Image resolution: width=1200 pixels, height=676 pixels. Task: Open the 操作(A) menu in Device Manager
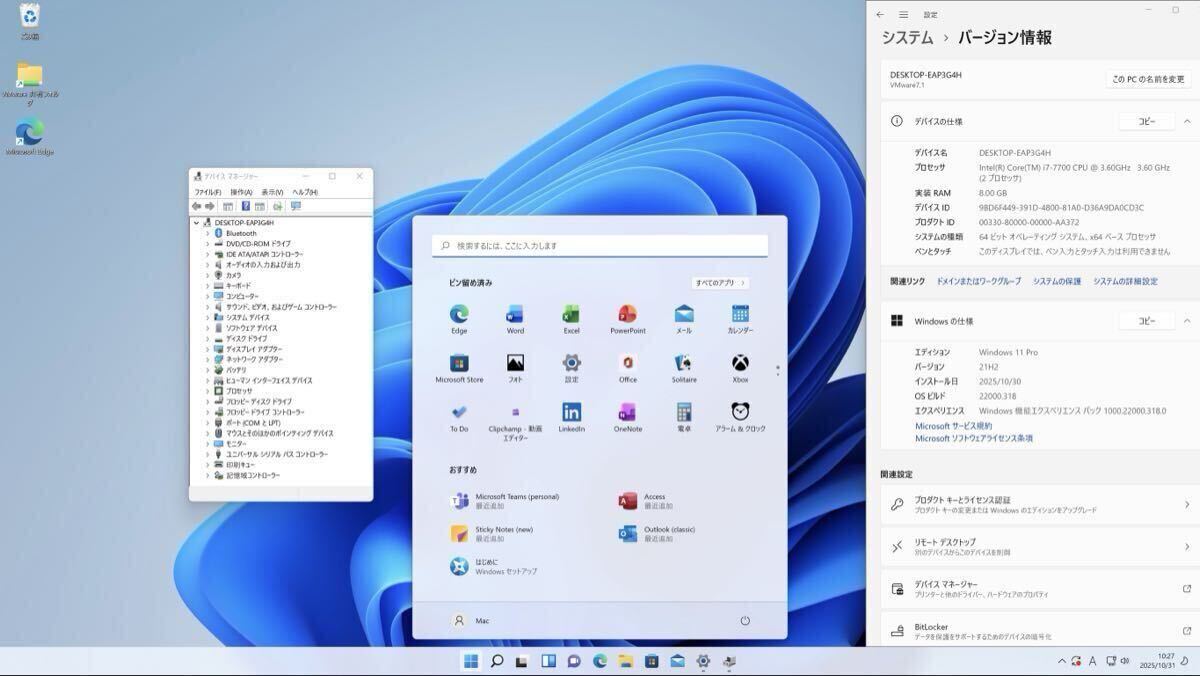[241, 192]
